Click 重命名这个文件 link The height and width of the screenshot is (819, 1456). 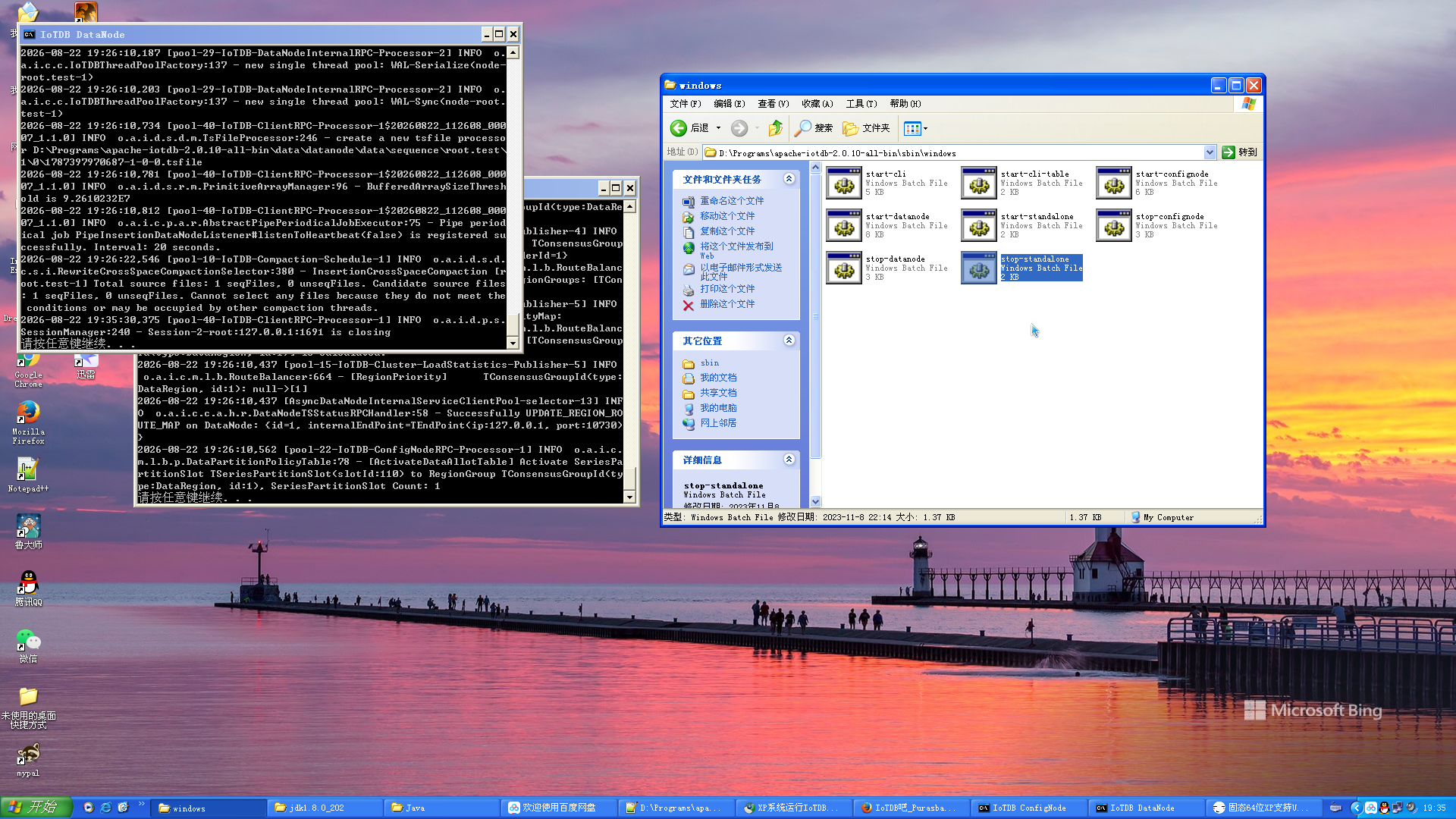tap(732, 201)
